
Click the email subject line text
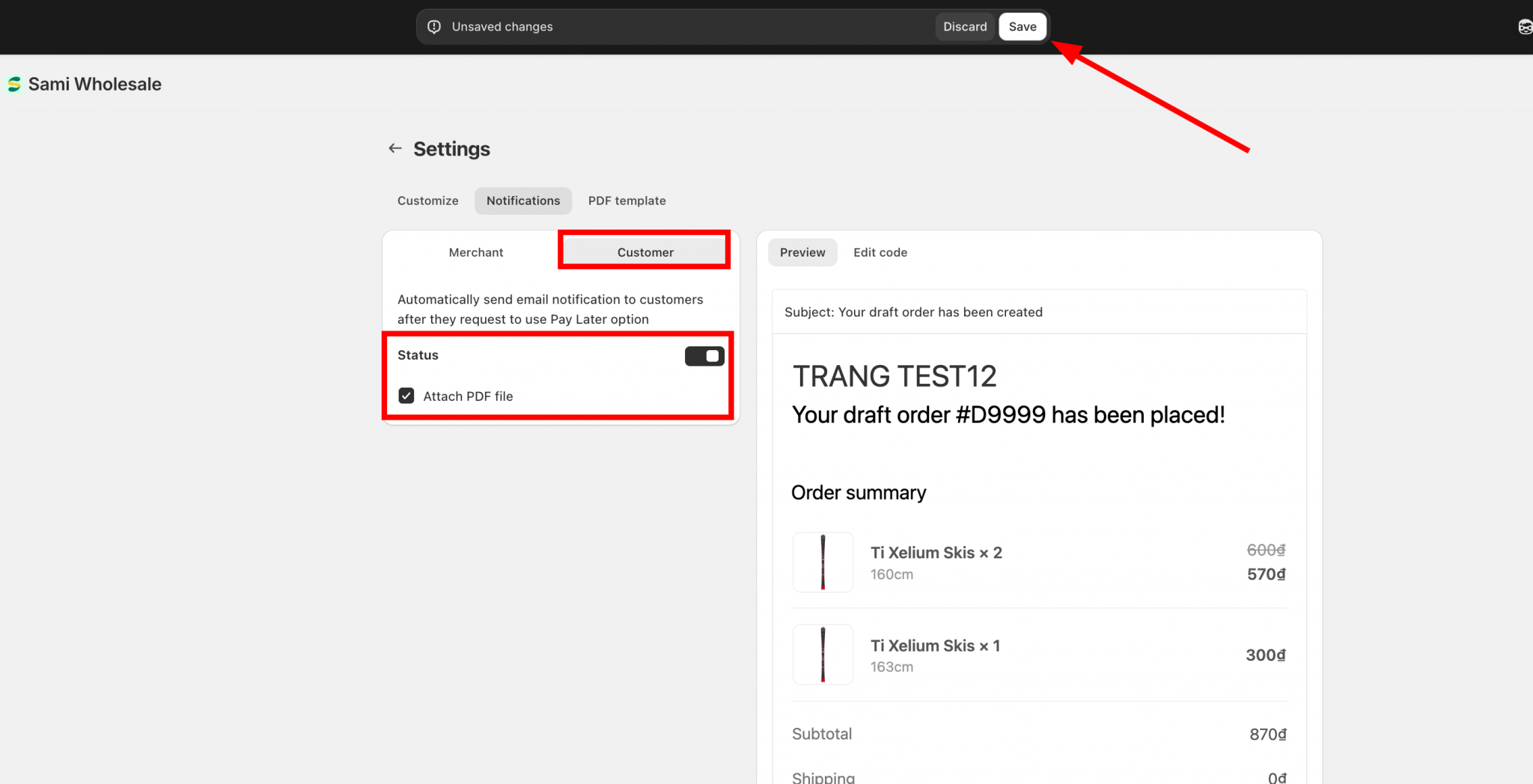click(913, 312)
